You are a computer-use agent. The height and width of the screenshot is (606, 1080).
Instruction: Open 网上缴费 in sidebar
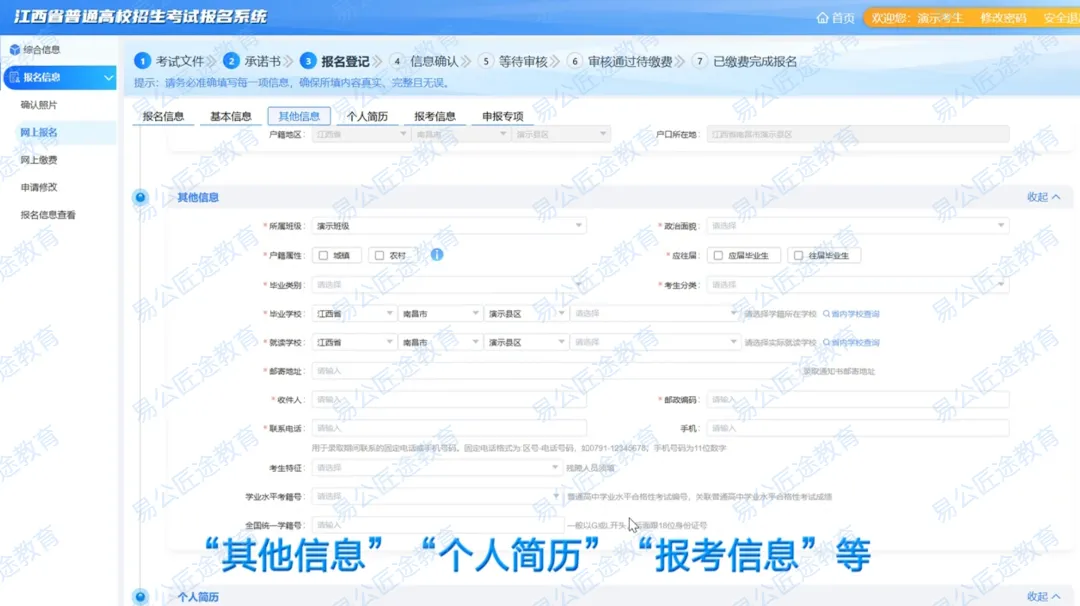(39, 160)
